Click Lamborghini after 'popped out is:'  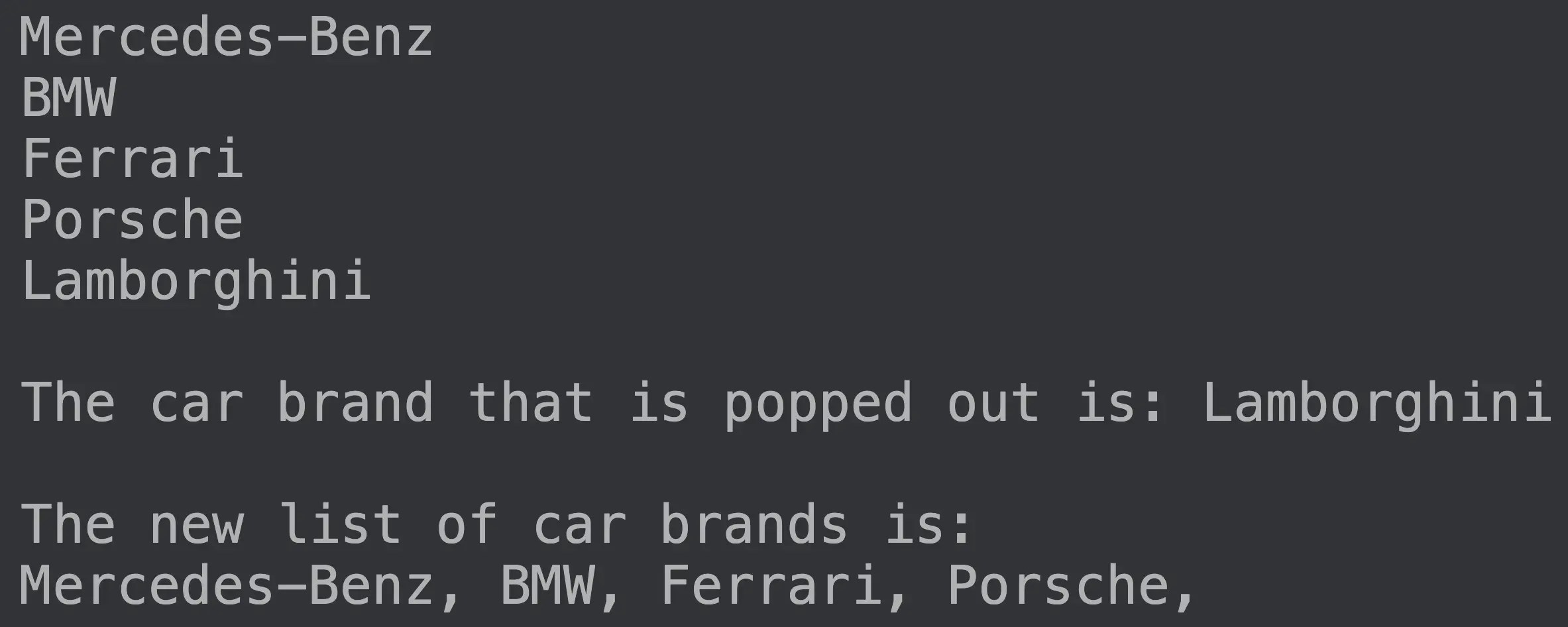(x=1376, y=402)
